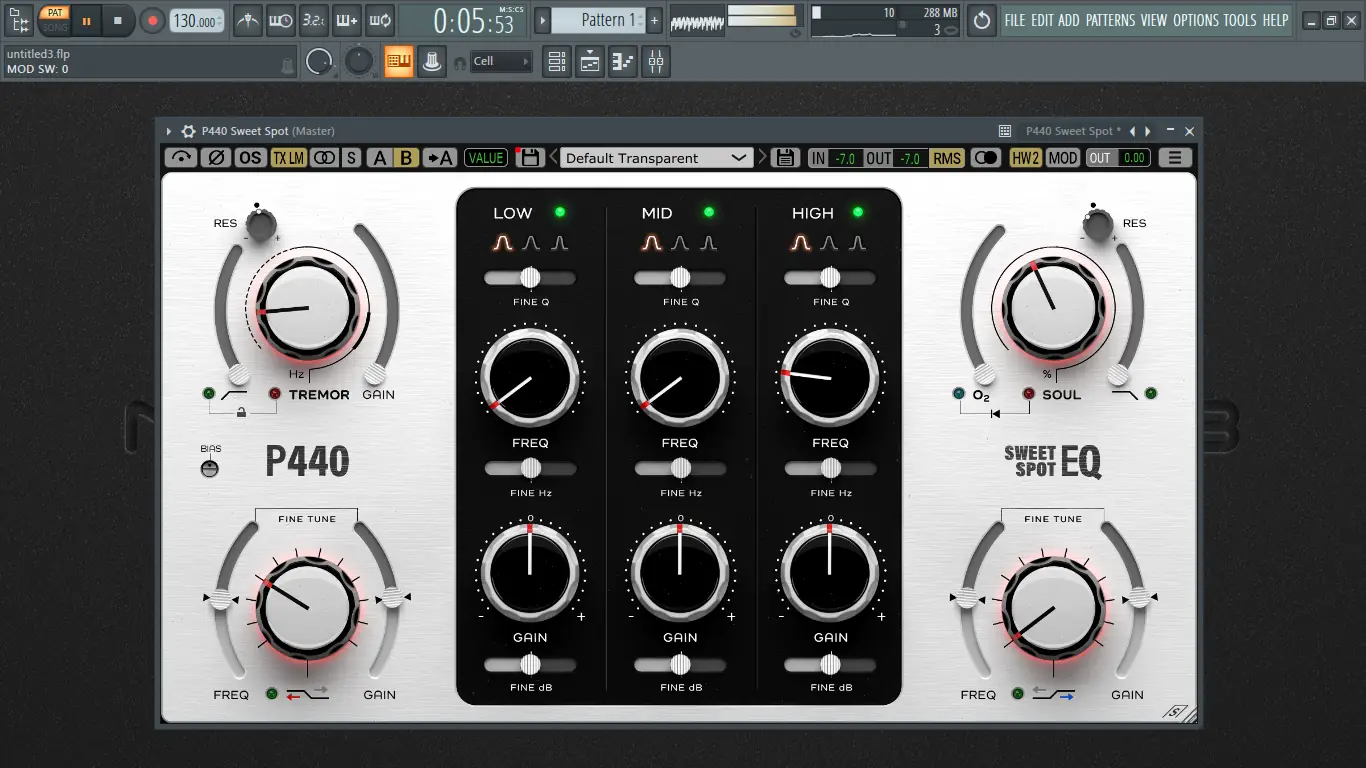The height and width of the screenshot is (768, 1366).
Task: Toggle the TX LM button
Action: [x=289, y=158]
